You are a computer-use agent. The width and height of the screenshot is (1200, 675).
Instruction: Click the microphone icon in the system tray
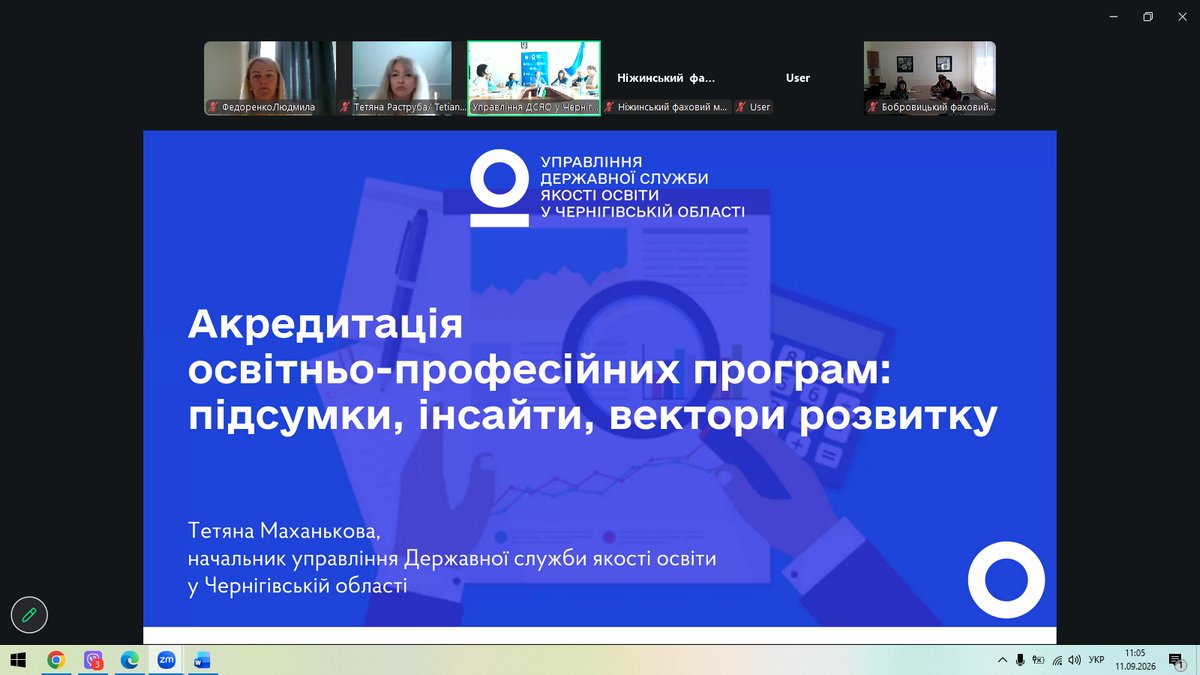click(1020, 660)
